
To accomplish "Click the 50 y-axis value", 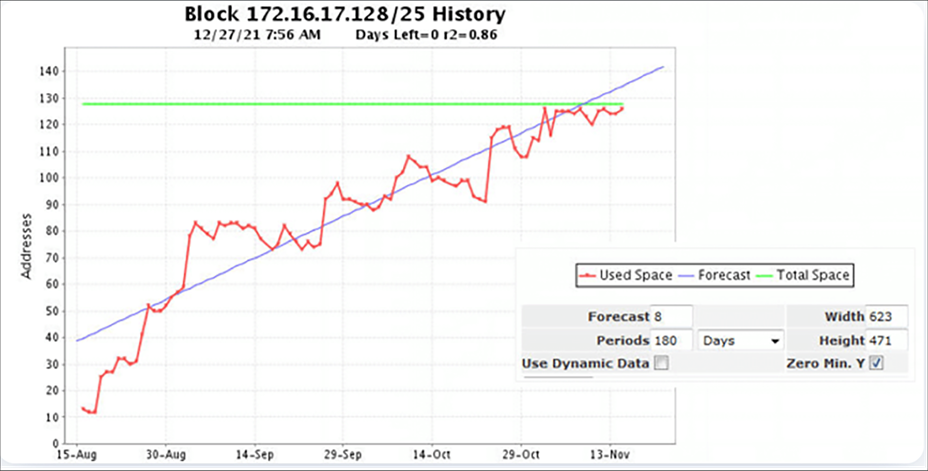I will [x=51, y=311].
